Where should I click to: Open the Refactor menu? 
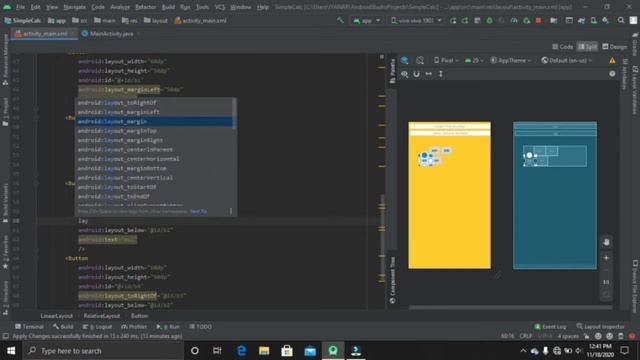click(x=145, y=7)
